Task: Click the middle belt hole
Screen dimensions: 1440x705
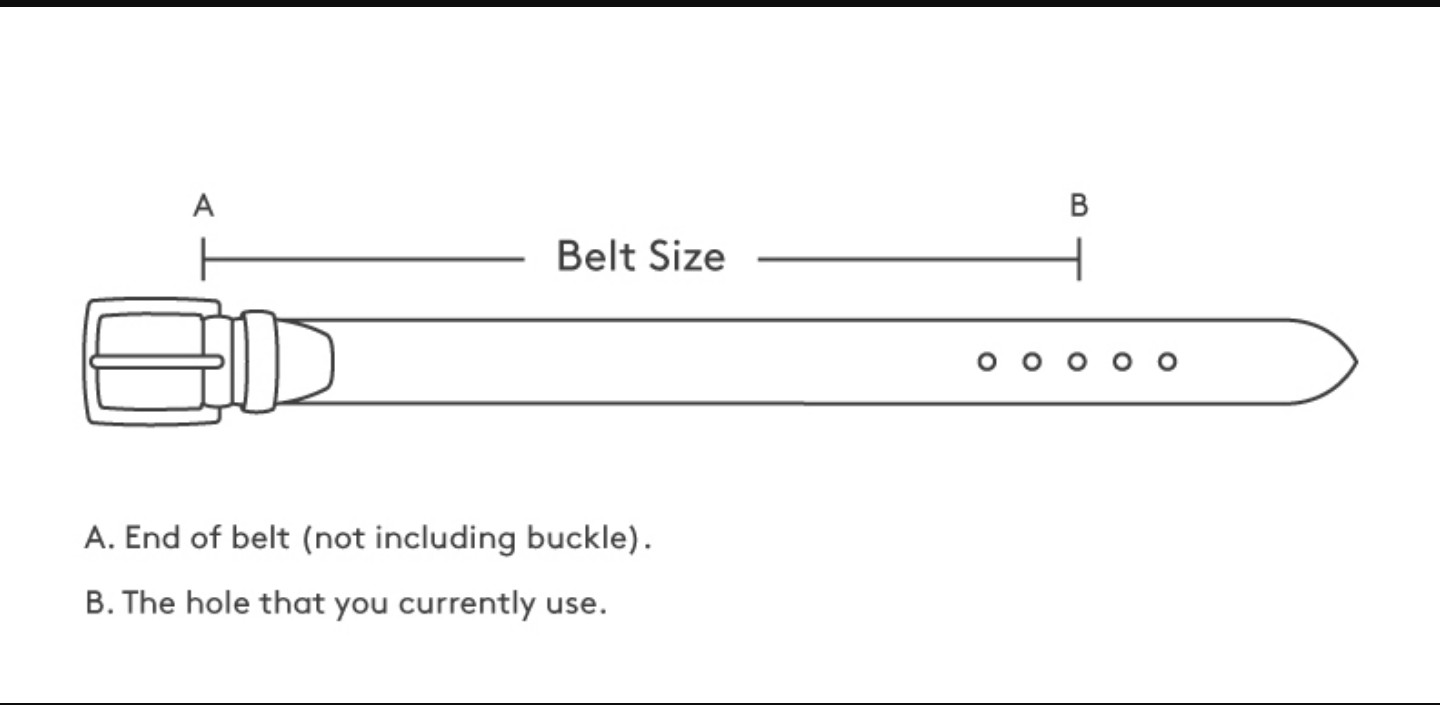Action: click(x=1077, y=361)
